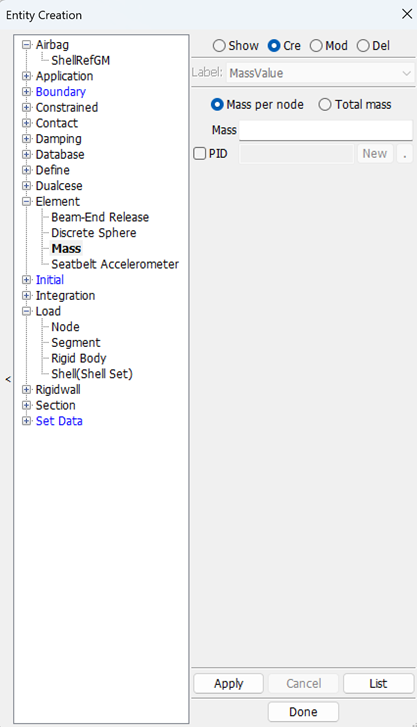Click the Apply button

tap(229, 684)
